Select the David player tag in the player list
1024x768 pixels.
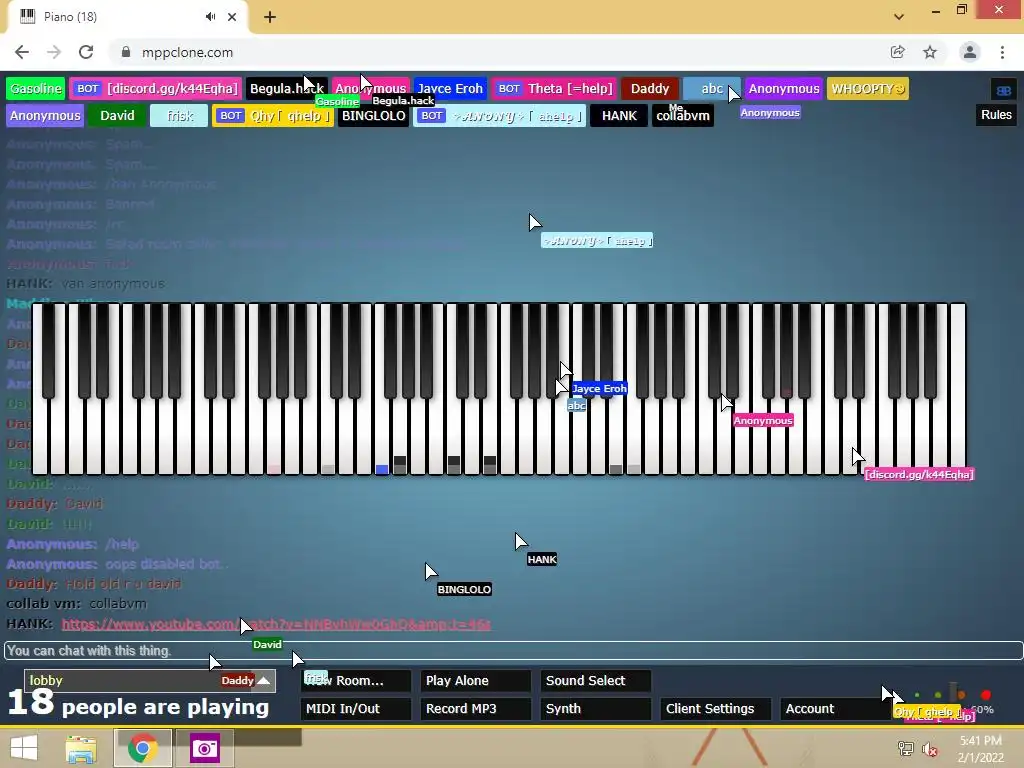pyautogui.click(x=118, y=116)
